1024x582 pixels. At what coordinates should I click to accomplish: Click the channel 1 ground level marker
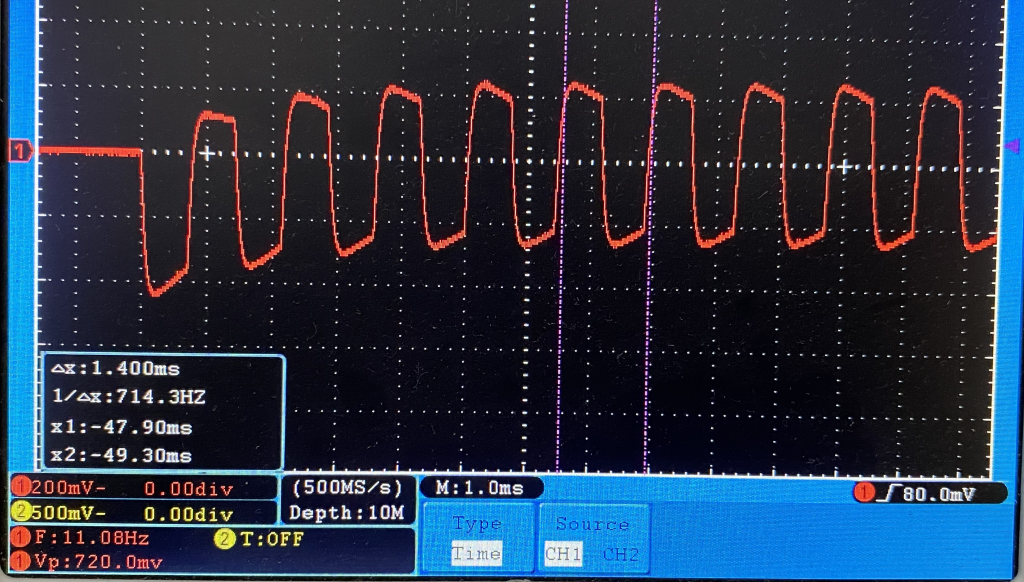pos(20,151)
